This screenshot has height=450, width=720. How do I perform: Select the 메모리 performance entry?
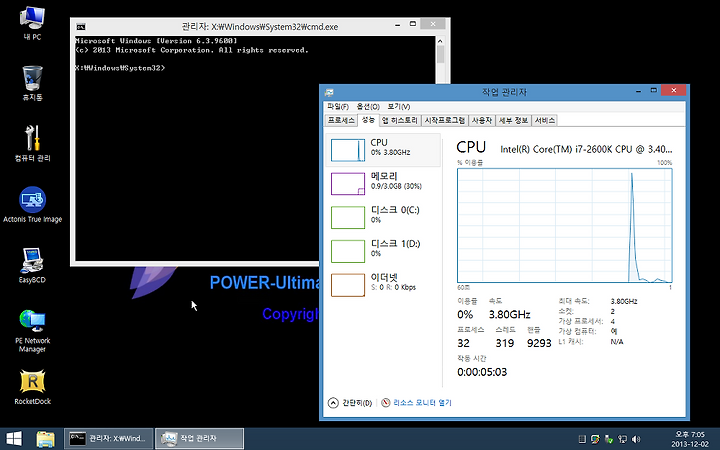click(383, 183)
